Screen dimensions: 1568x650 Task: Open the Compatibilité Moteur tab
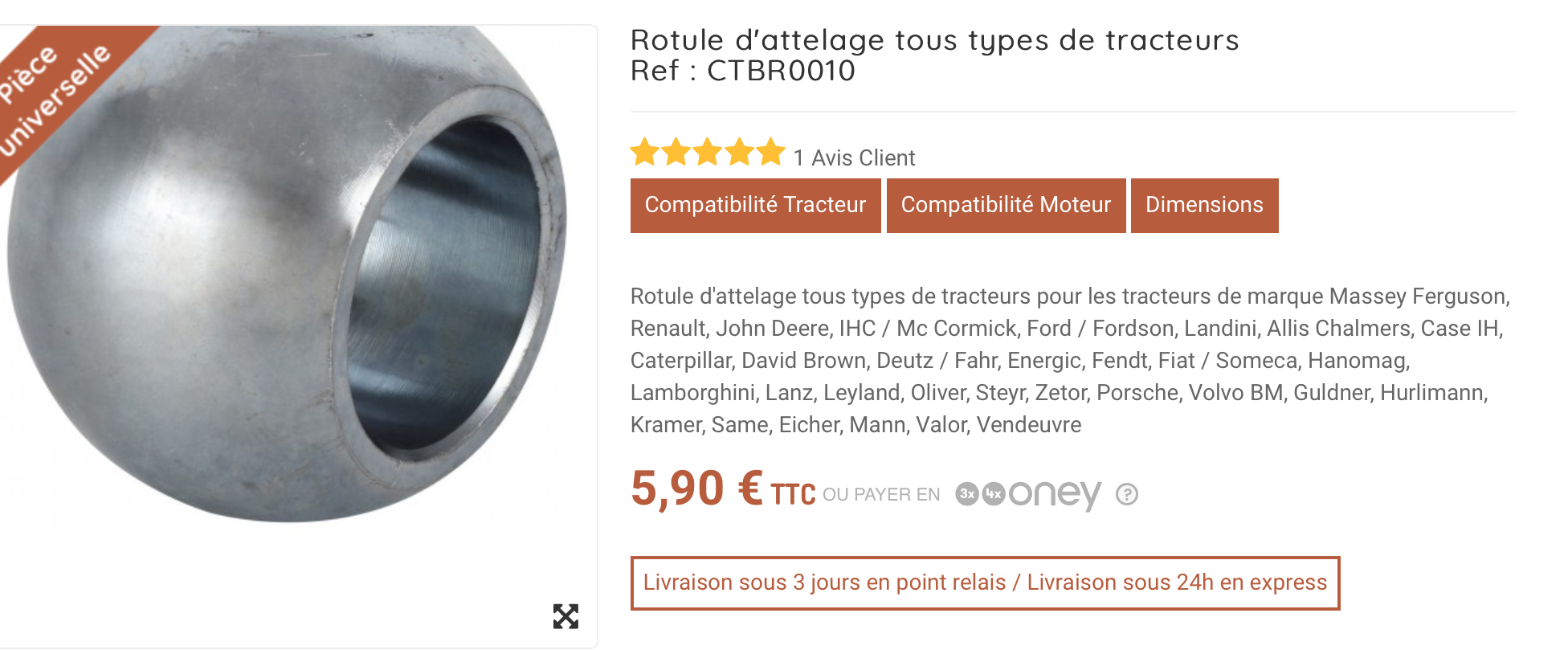(x=1006, y=205)
